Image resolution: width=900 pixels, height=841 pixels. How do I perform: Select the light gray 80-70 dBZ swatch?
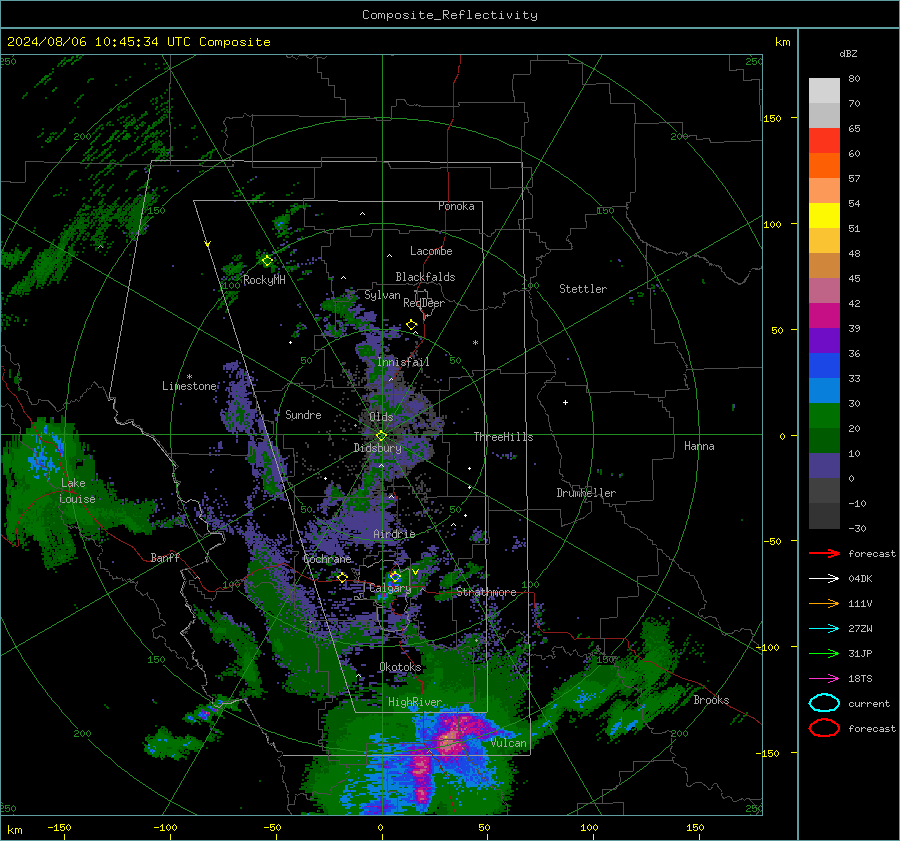click(824, 91)
